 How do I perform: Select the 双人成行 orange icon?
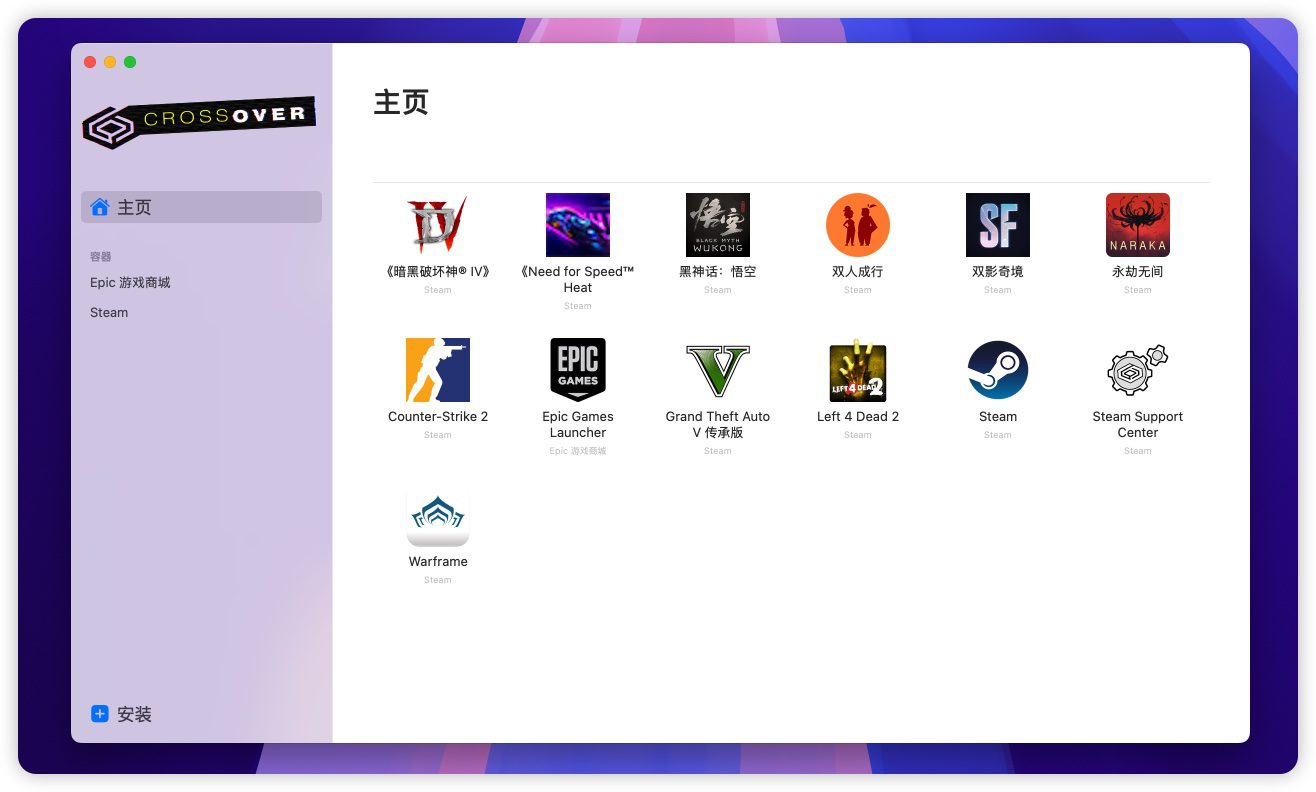click(x=858, y=225)
